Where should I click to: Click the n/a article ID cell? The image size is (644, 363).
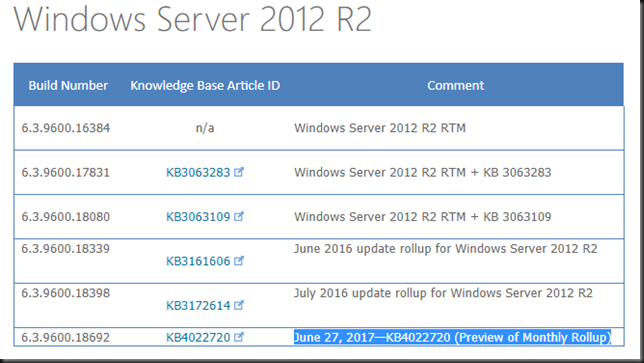pos(205,128)
